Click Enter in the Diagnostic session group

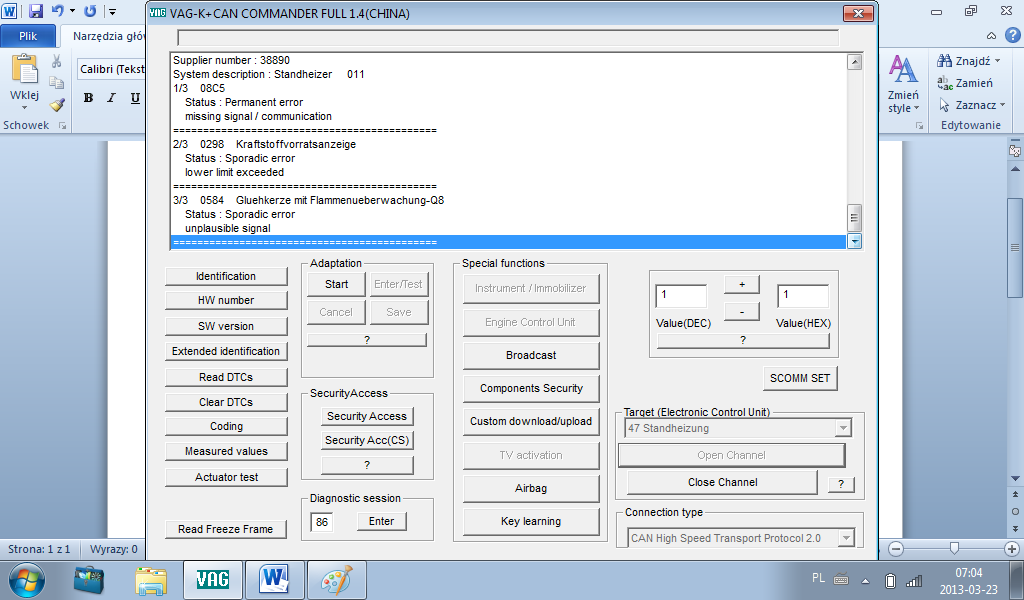coord(381,521)
